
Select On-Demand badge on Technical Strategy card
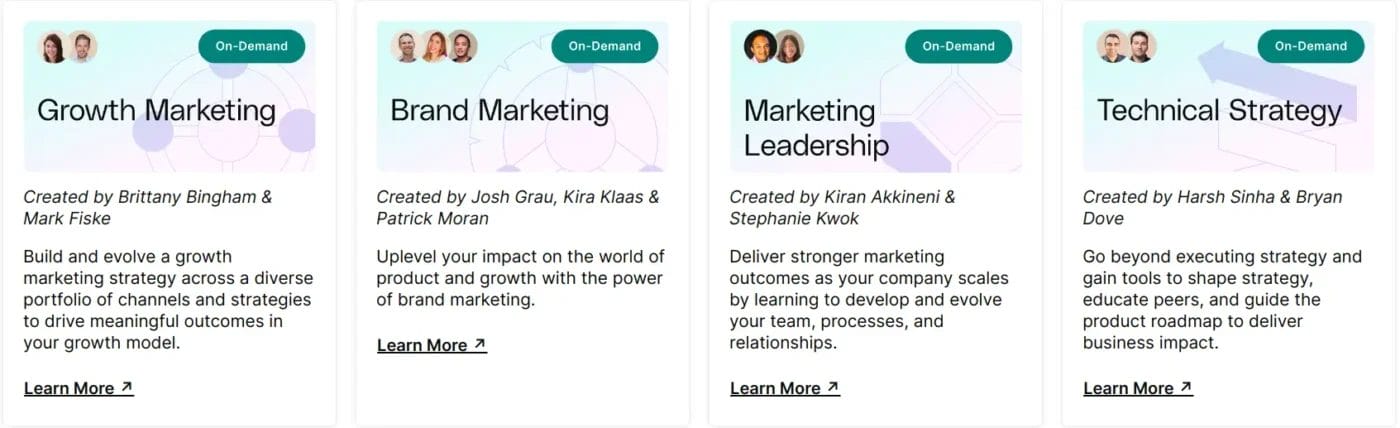(x=1311, y=46)
